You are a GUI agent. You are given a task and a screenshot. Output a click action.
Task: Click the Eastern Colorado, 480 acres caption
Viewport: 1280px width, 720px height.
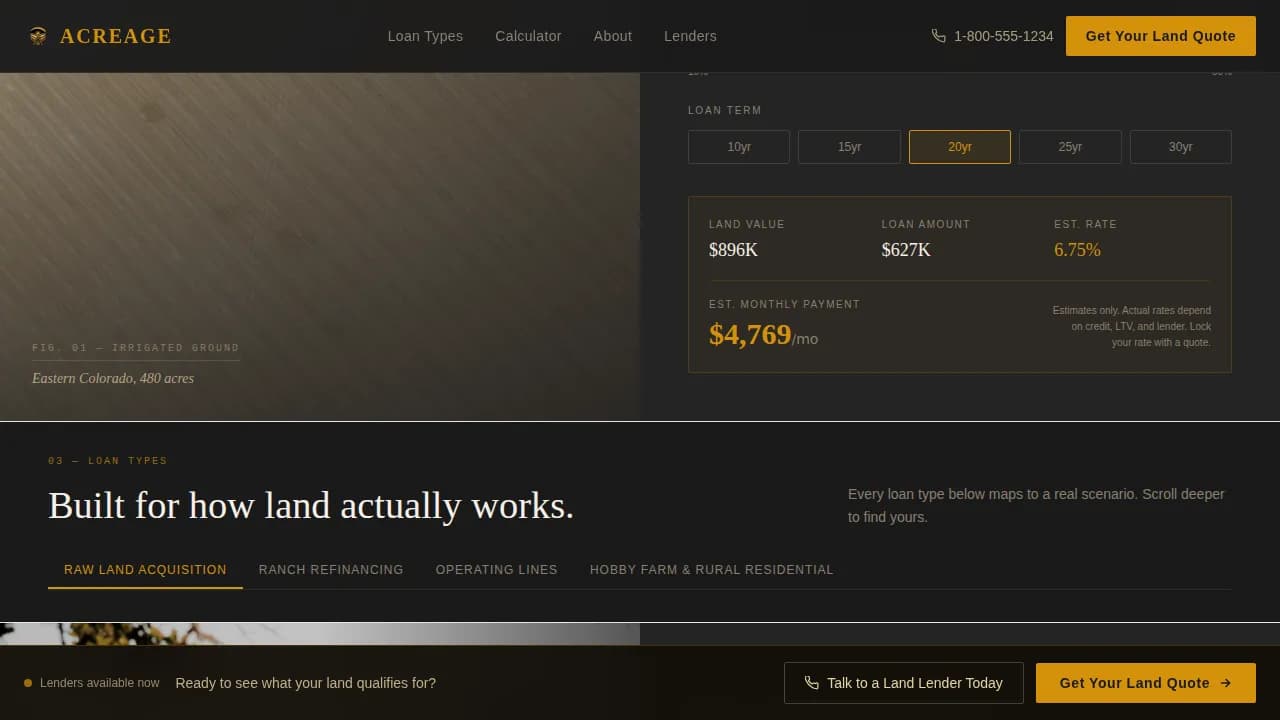[x=113, y=378]
